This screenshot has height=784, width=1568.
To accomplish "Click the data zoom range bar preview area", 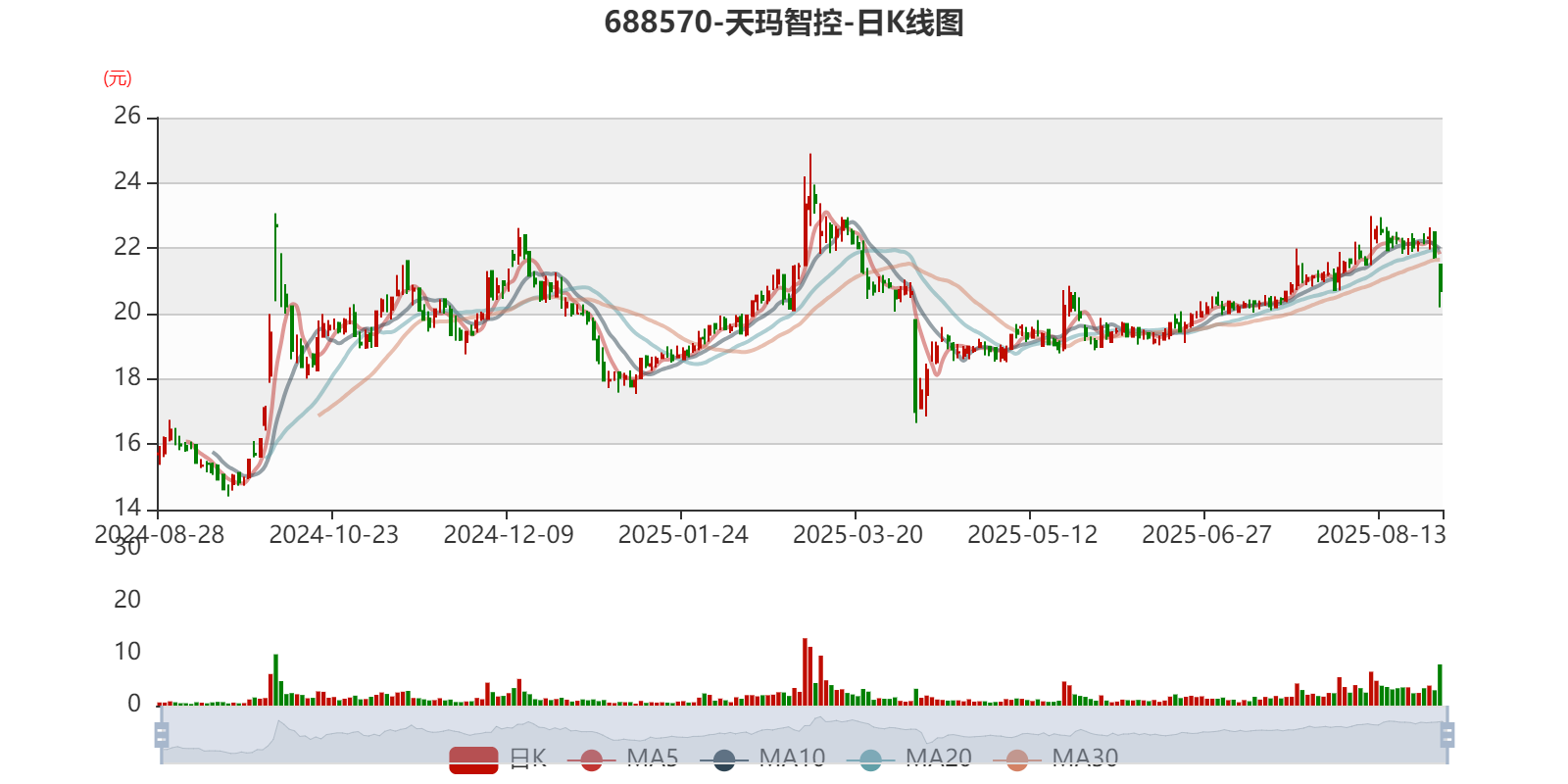I will point(804,734).
